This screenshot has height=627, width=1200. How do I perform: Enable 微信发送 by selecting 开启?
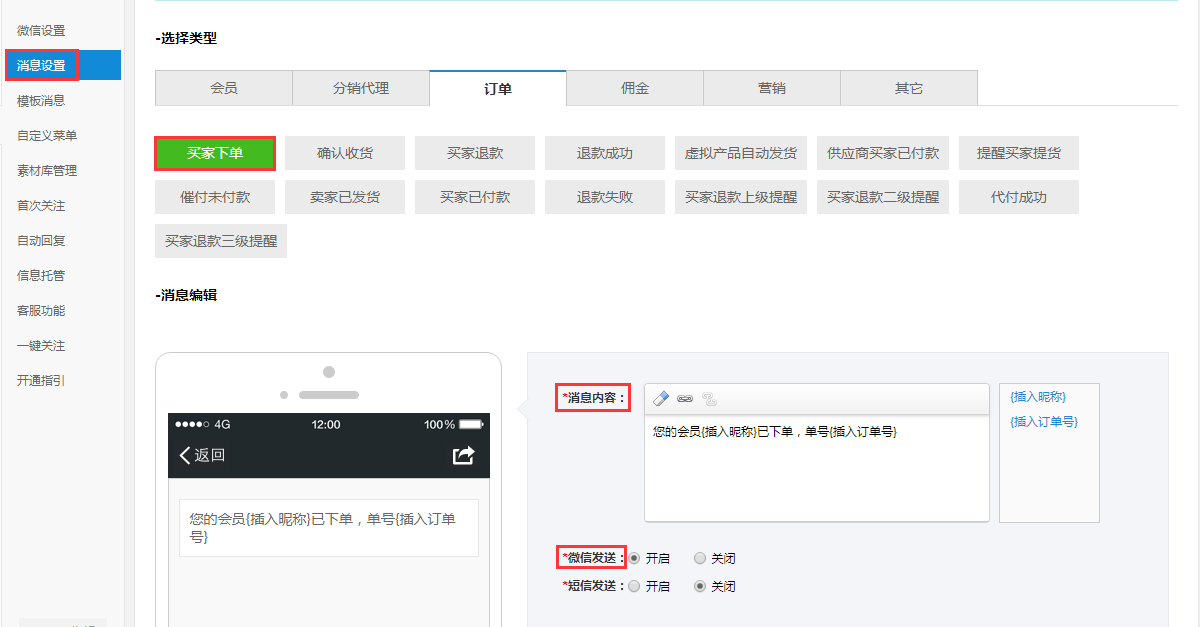(634, 558)
